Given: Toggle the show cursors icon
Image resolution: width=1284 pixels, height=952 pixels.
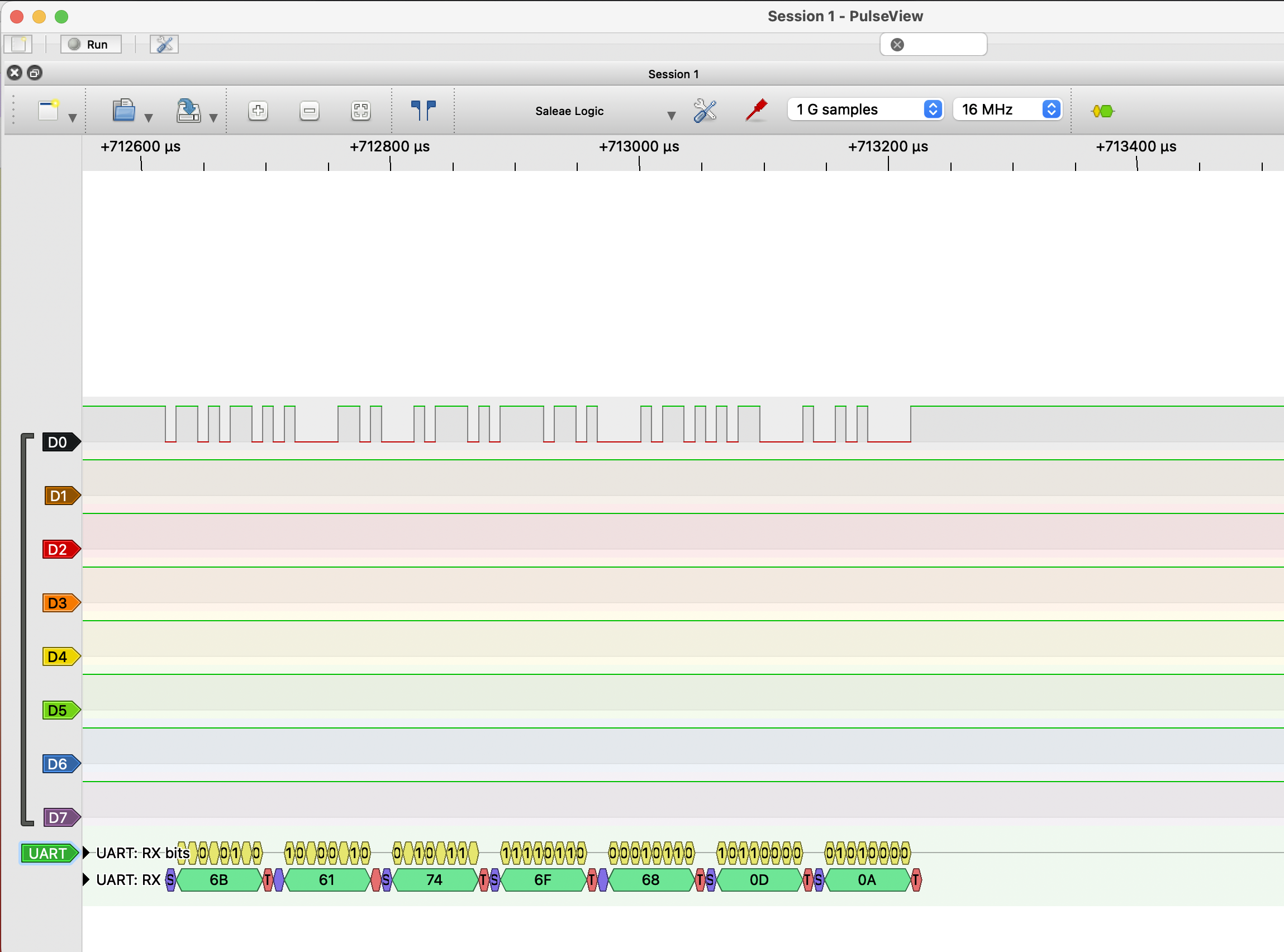Looking at the screenshot, I should (x=423, y=110).
